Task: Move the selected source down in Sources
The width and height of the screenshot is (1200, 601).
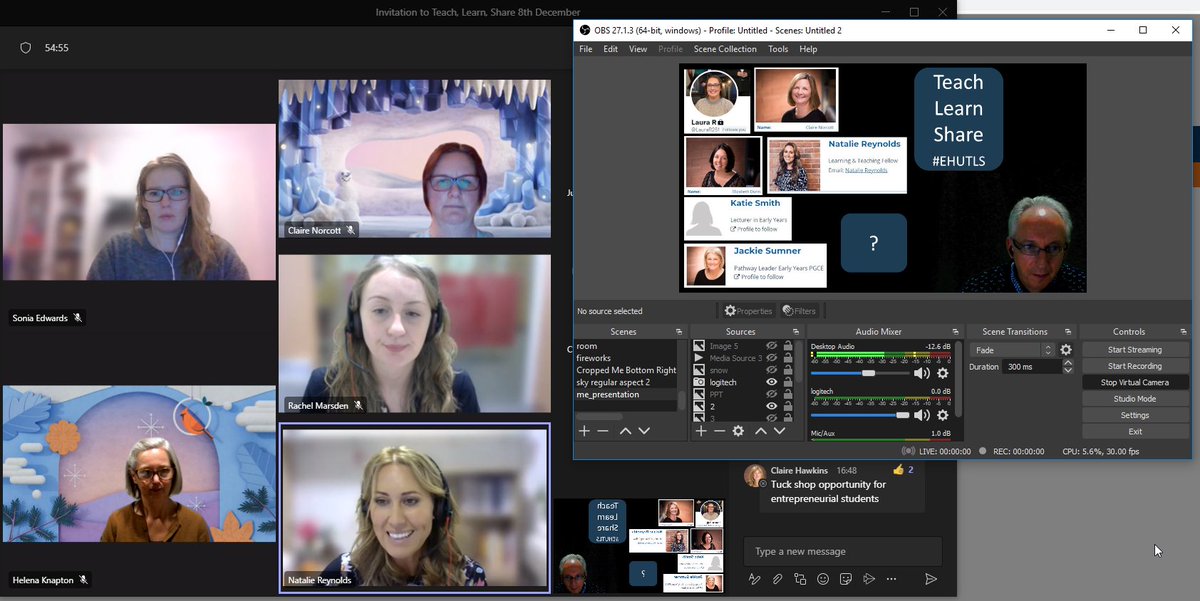Action: pos(780,431)
